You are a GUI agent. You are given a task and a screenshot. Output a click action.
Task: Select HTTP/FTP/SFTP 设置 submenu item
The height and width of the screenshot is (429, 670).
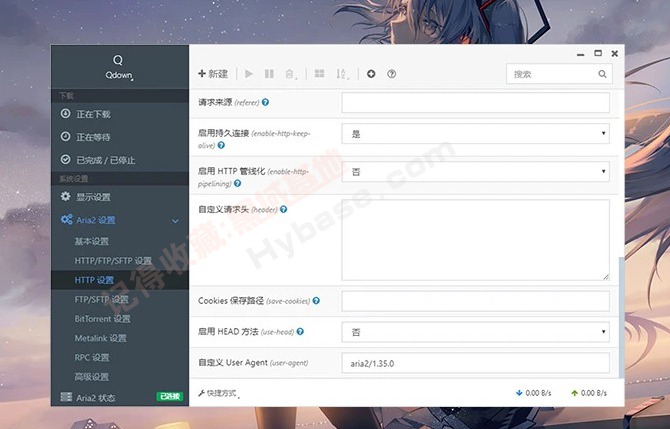(113, 260)
